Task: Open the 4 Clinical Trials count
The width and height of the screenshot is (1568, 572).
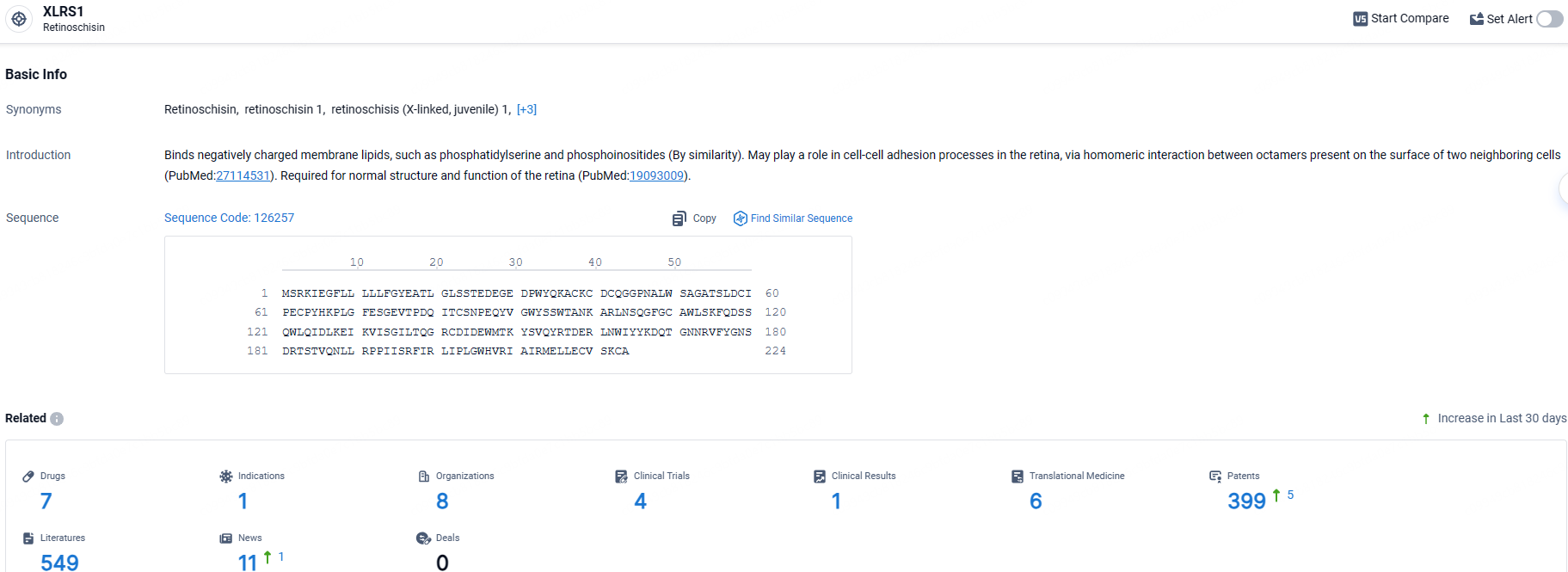Action: tap(640, 501)
